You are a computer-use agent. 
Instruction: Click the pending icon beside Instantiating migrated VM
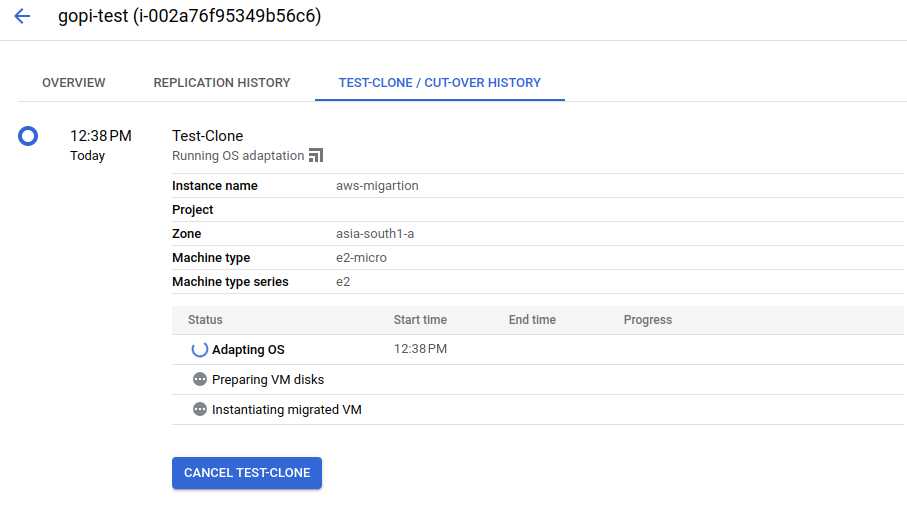point(200,409)
